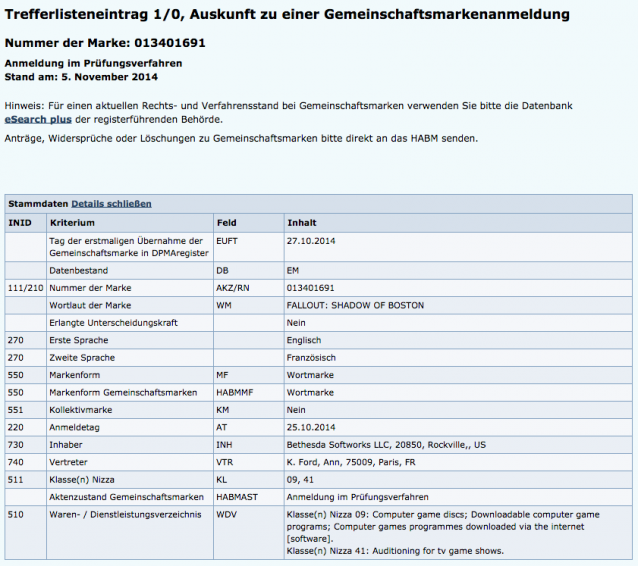Screen dimensions: 638x566
Task: Click the HABM notice sentence
Action: pos(241,139)
